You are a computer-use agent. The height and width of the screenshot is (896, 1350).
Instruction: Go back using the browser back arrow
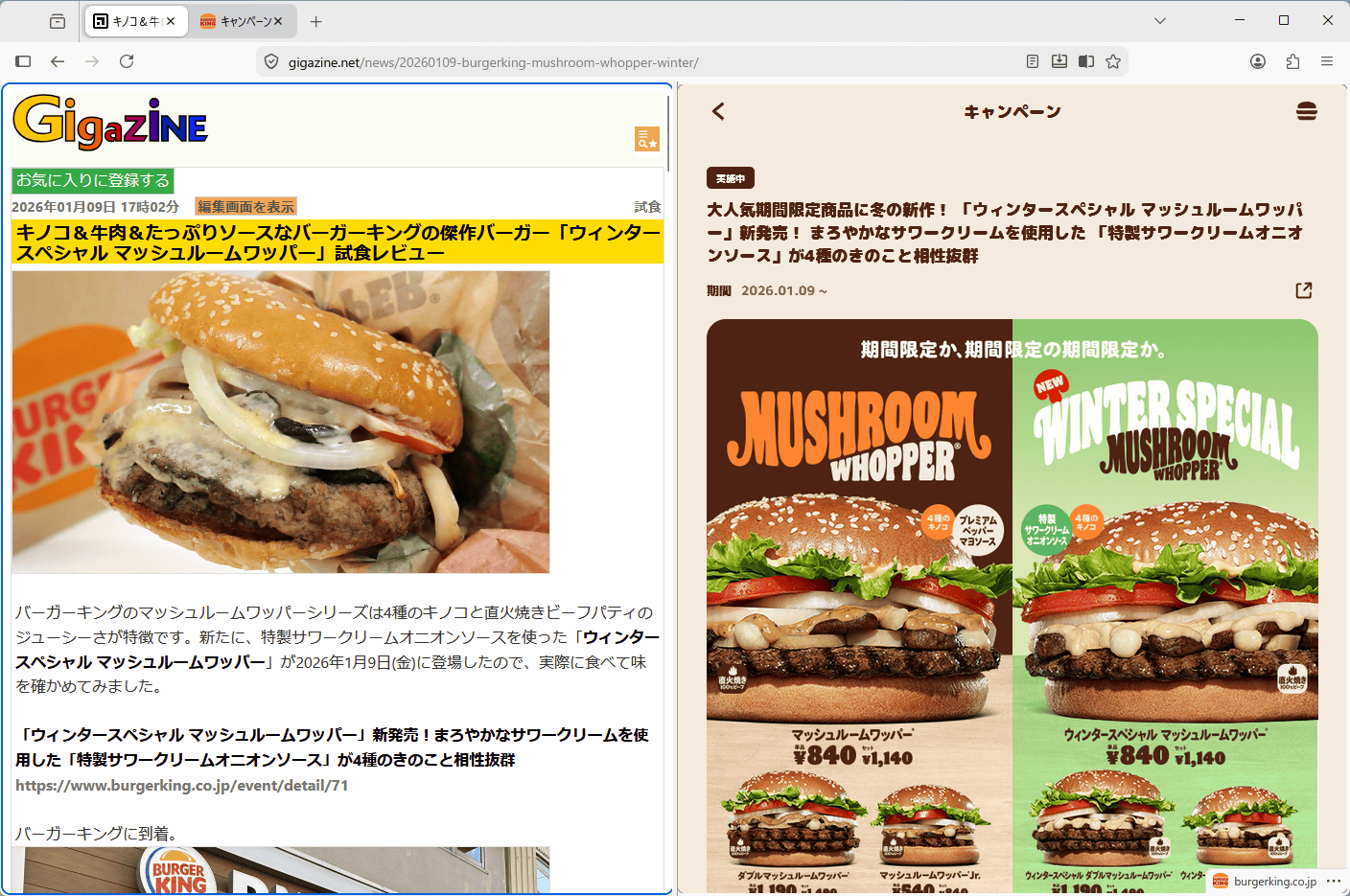pyautogui.click(x=58, y=61)
